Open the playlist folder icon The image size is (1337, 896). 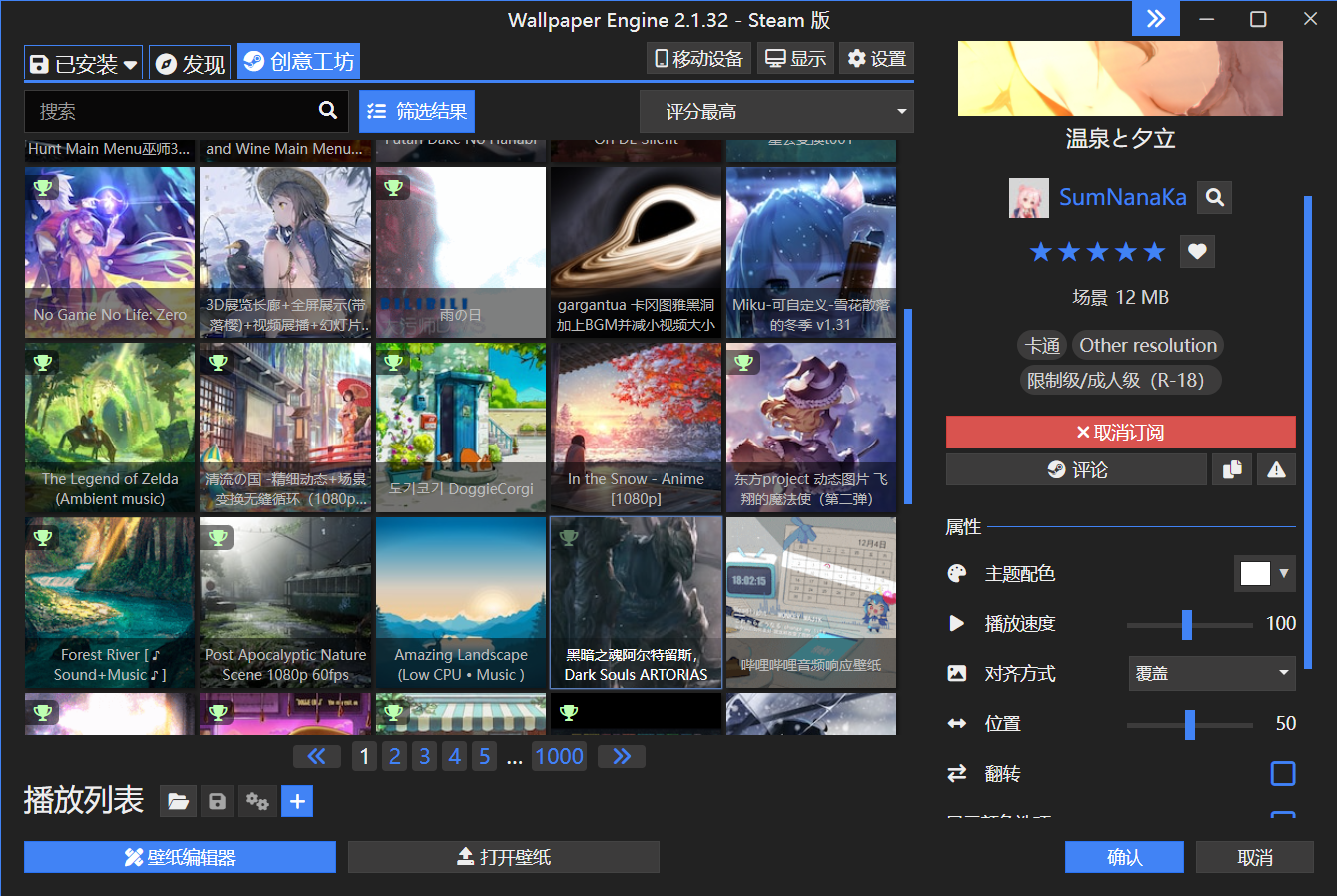178,801
